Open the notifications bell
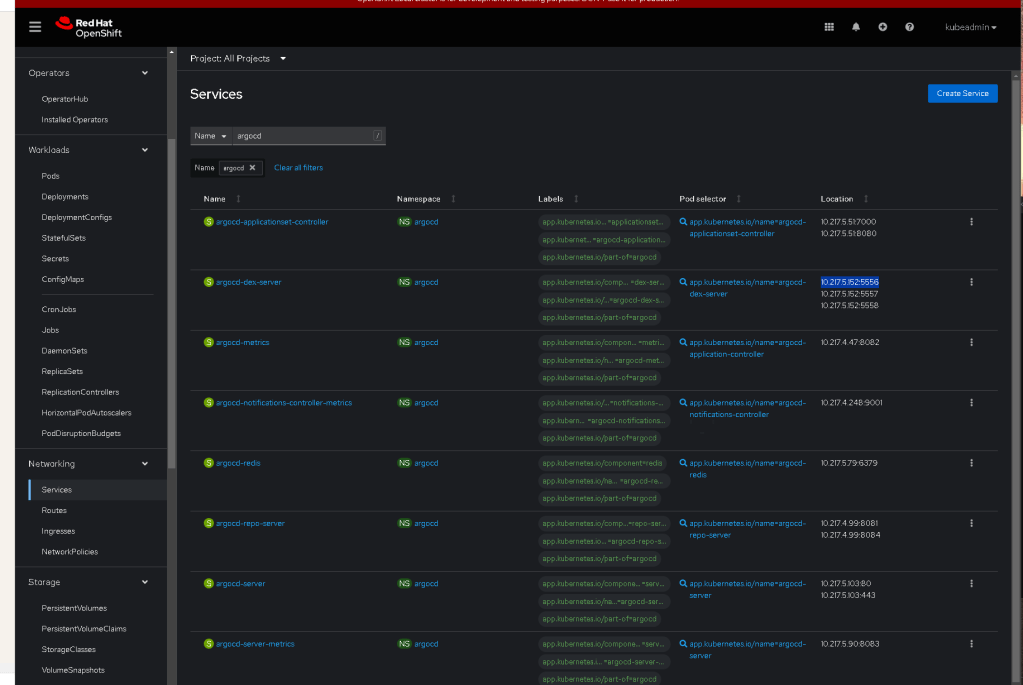 pos(855,27)
